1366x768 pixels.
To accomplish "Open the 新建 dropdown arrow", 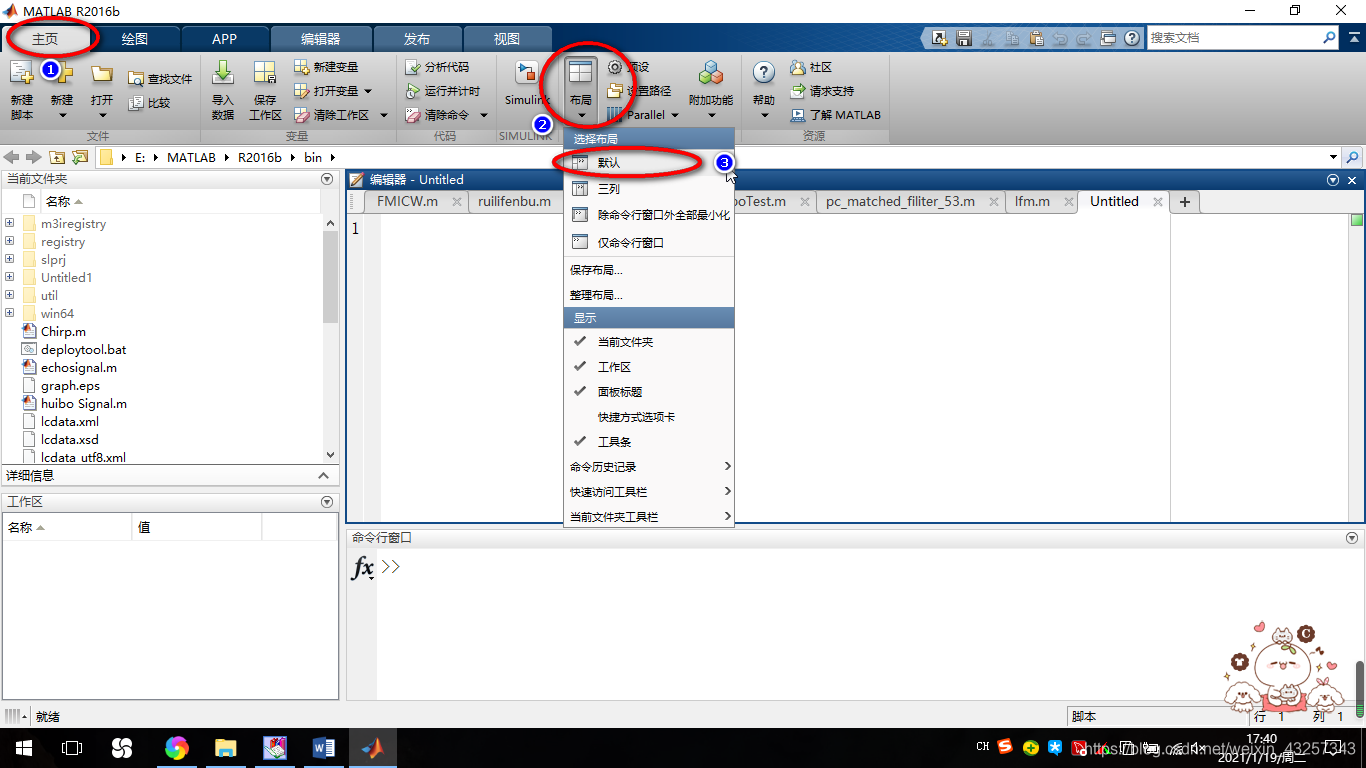I will click(x=62, y=115).
